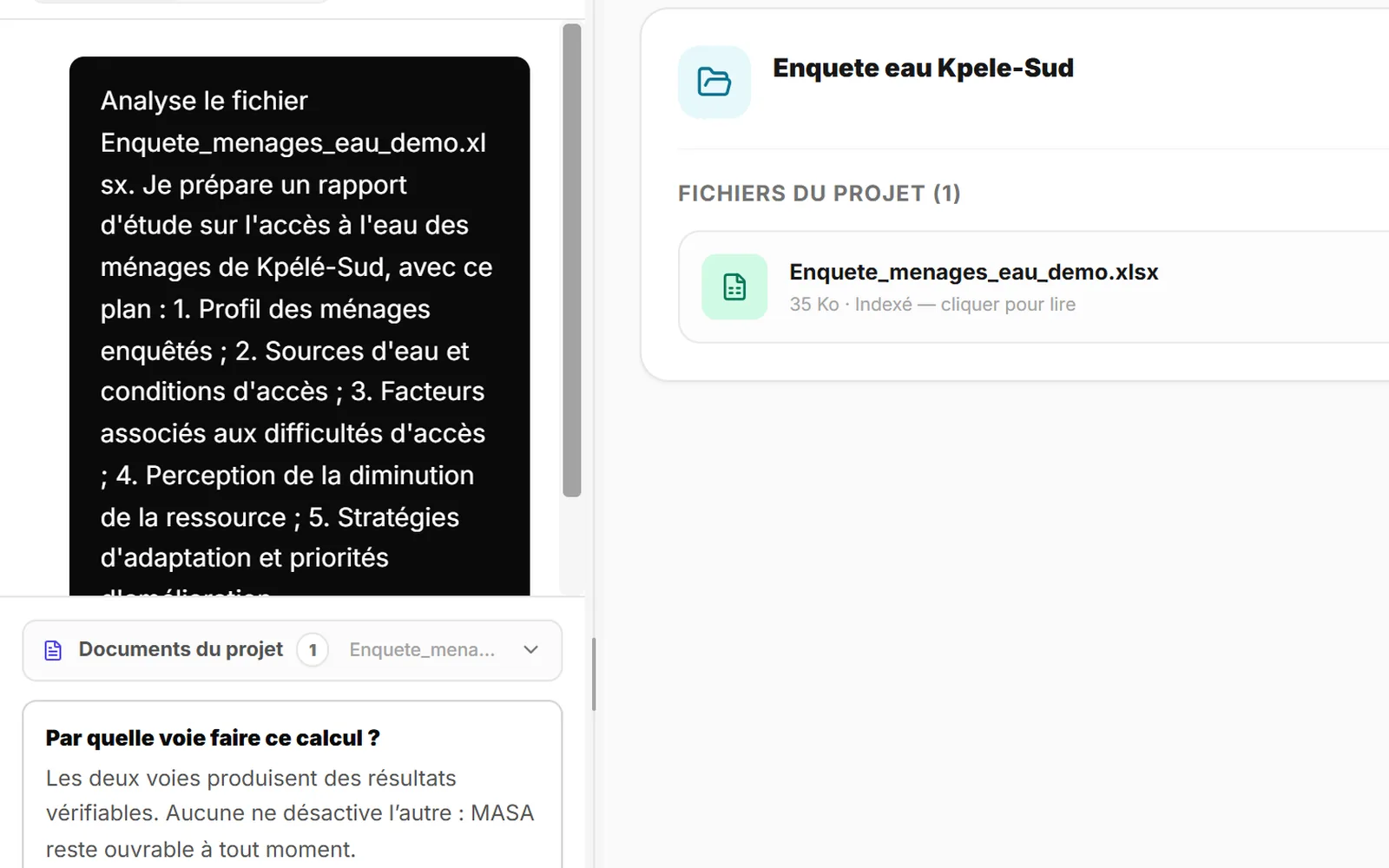The height and width of the screenshot is (868, 1389).
Task: Click the vertical panel splitter handle
Action: [x=594, y=674]
